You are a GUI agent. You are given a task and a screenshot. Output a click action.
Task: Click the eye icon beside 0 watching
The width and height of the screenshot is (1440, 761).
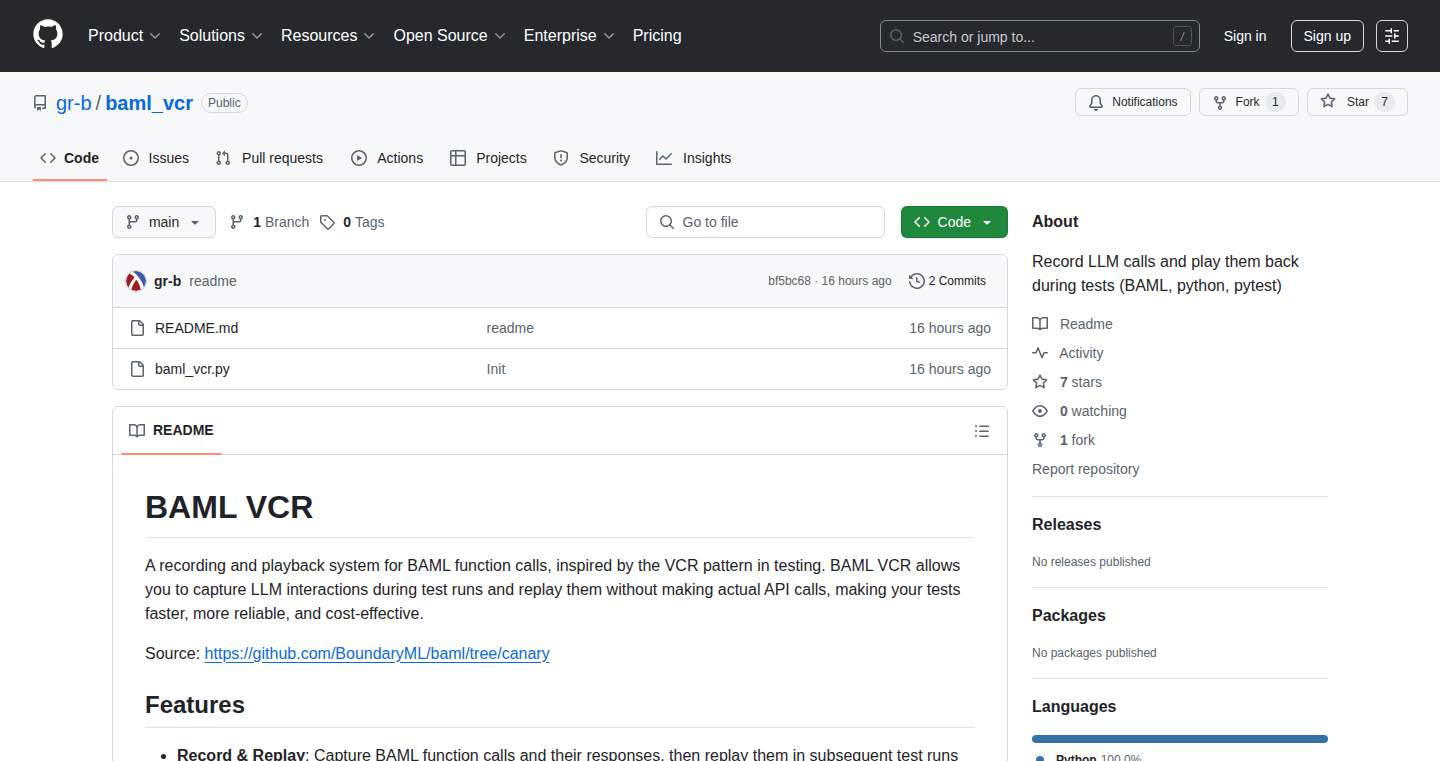point(1040,411)
